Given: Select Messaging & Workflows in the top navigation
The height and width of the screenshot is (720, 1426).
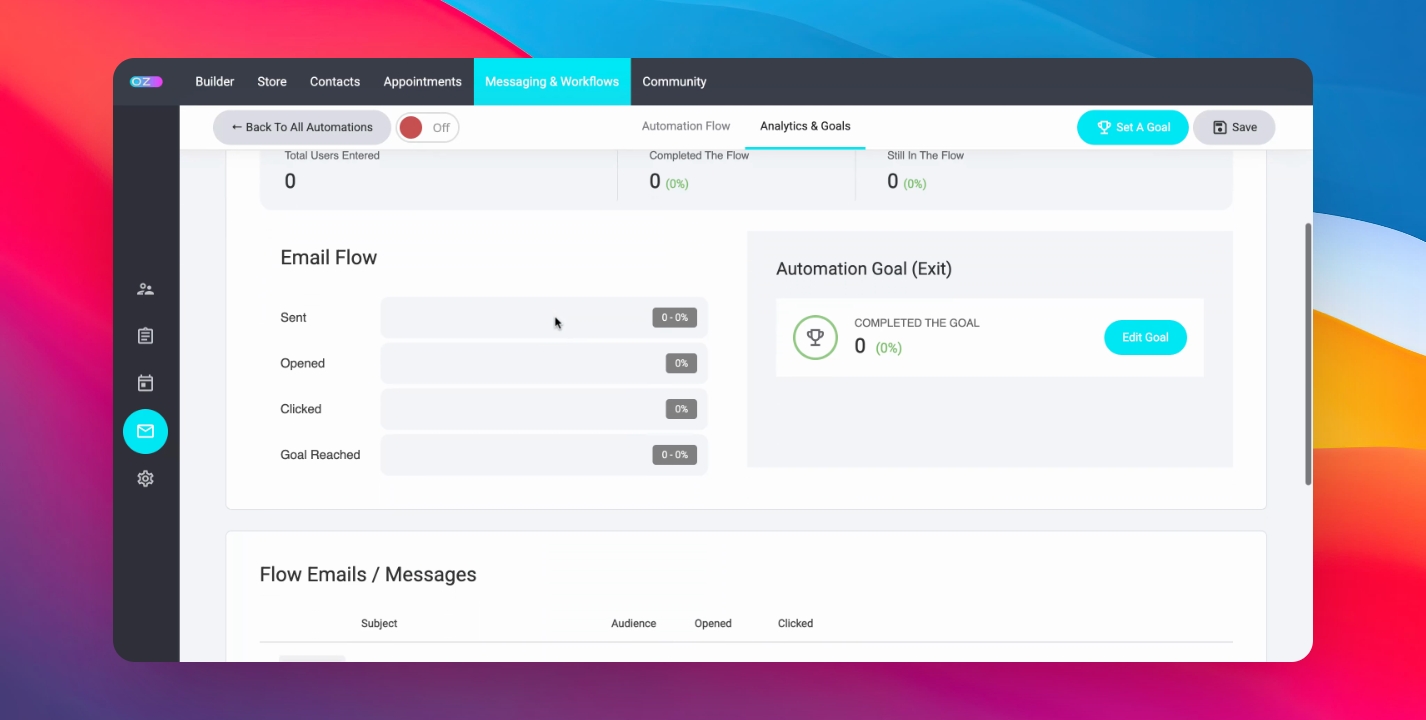Looking at the screenshot, I should tap(552, 82).
